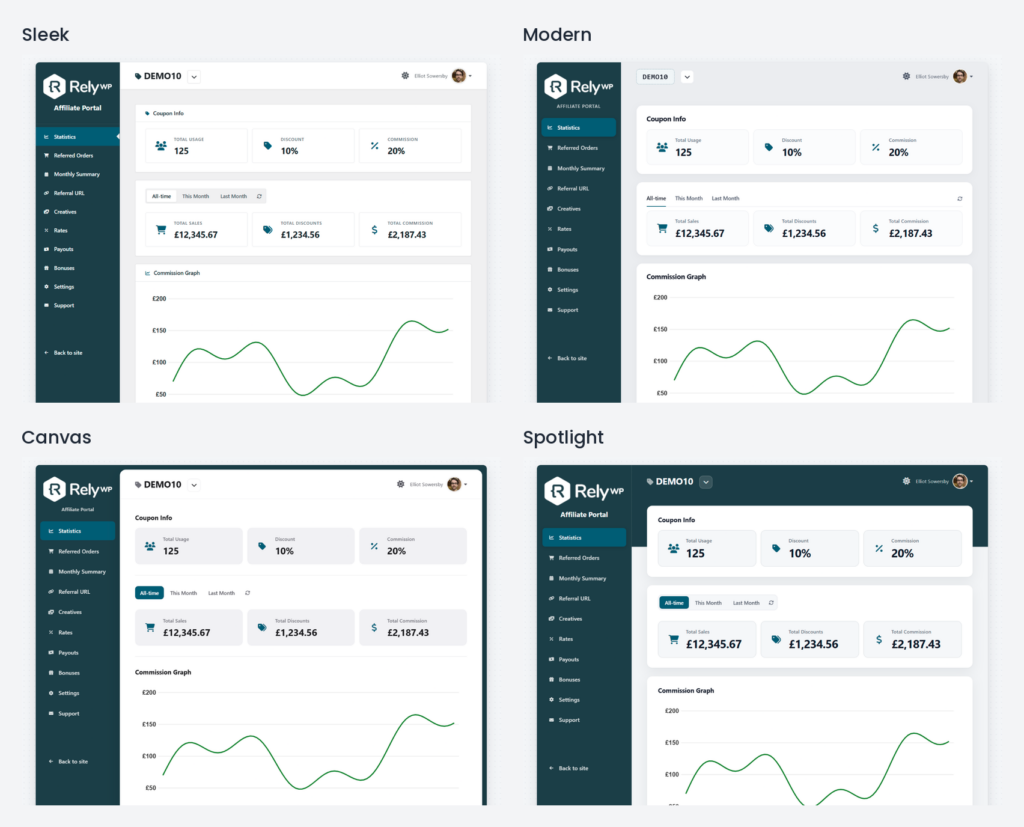Screen dimensions: 1024x827
Task: Click the user avatar in the Modern header
Action: tap(960, 76)
